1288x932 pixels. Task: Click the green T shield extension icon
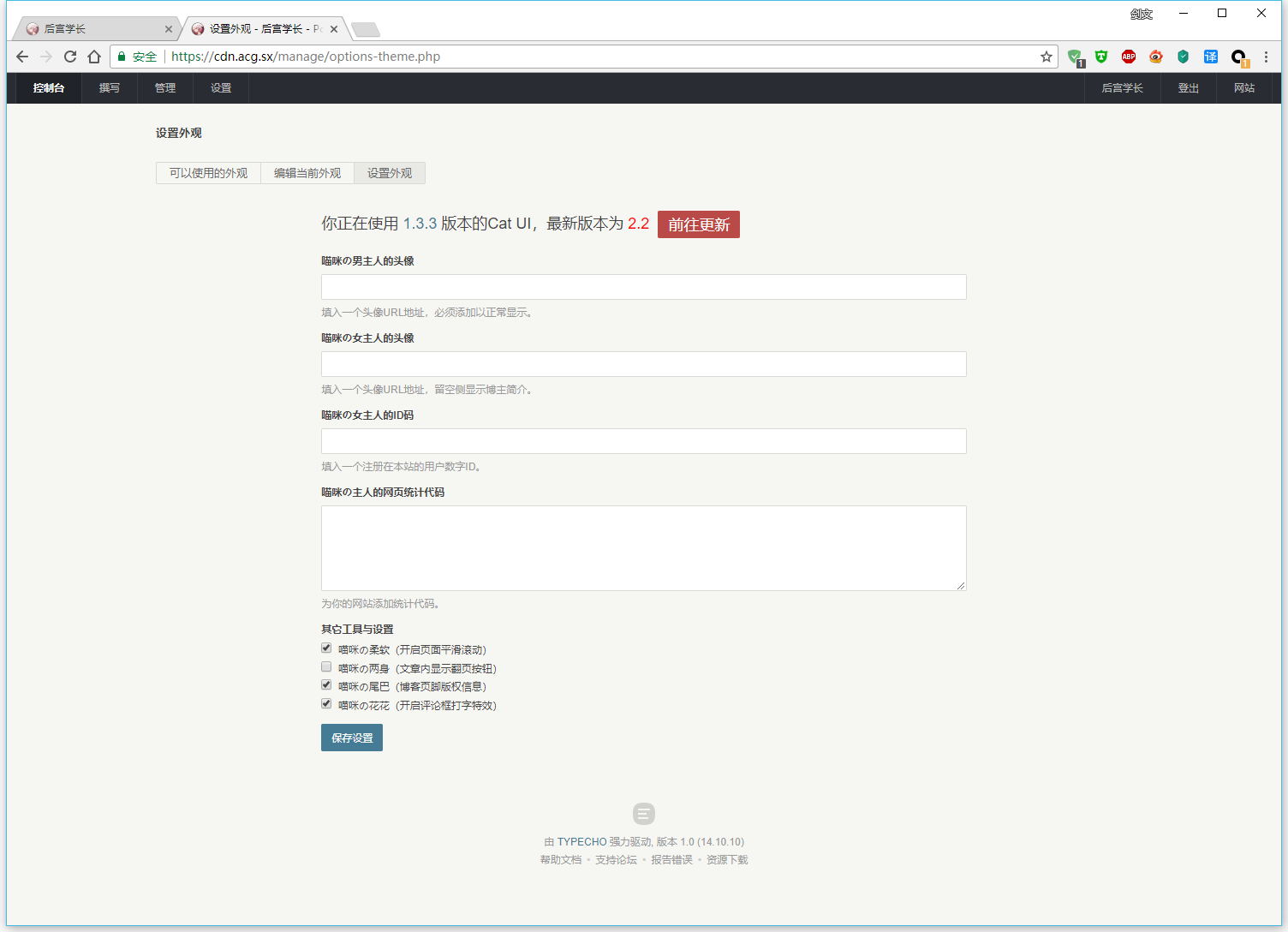tap(1101, 57)
